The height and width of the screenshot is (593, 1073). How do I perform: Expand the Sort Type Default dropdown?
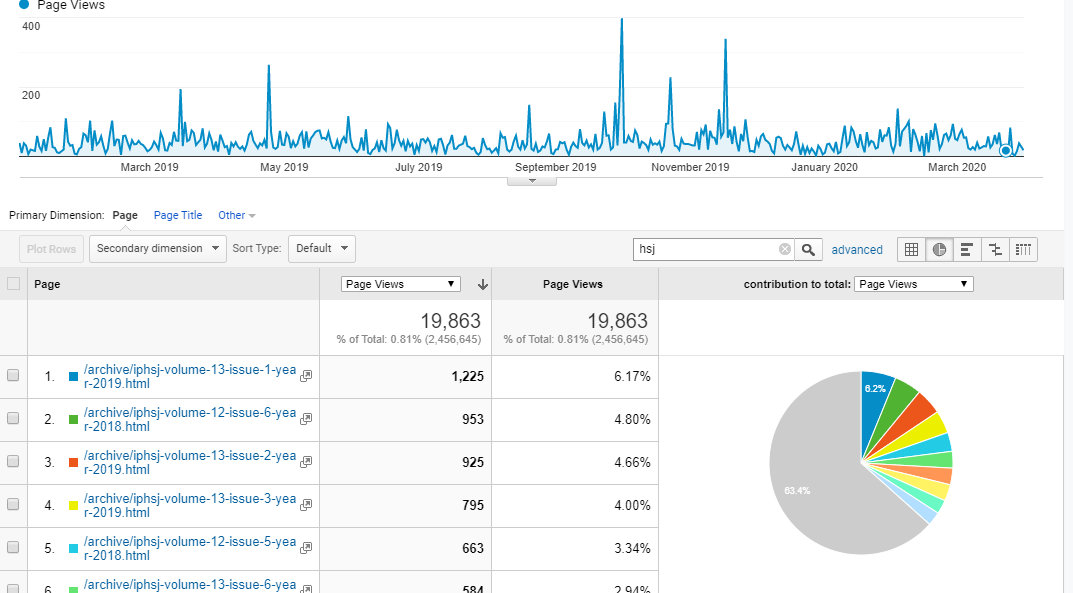tap(321, 248)
